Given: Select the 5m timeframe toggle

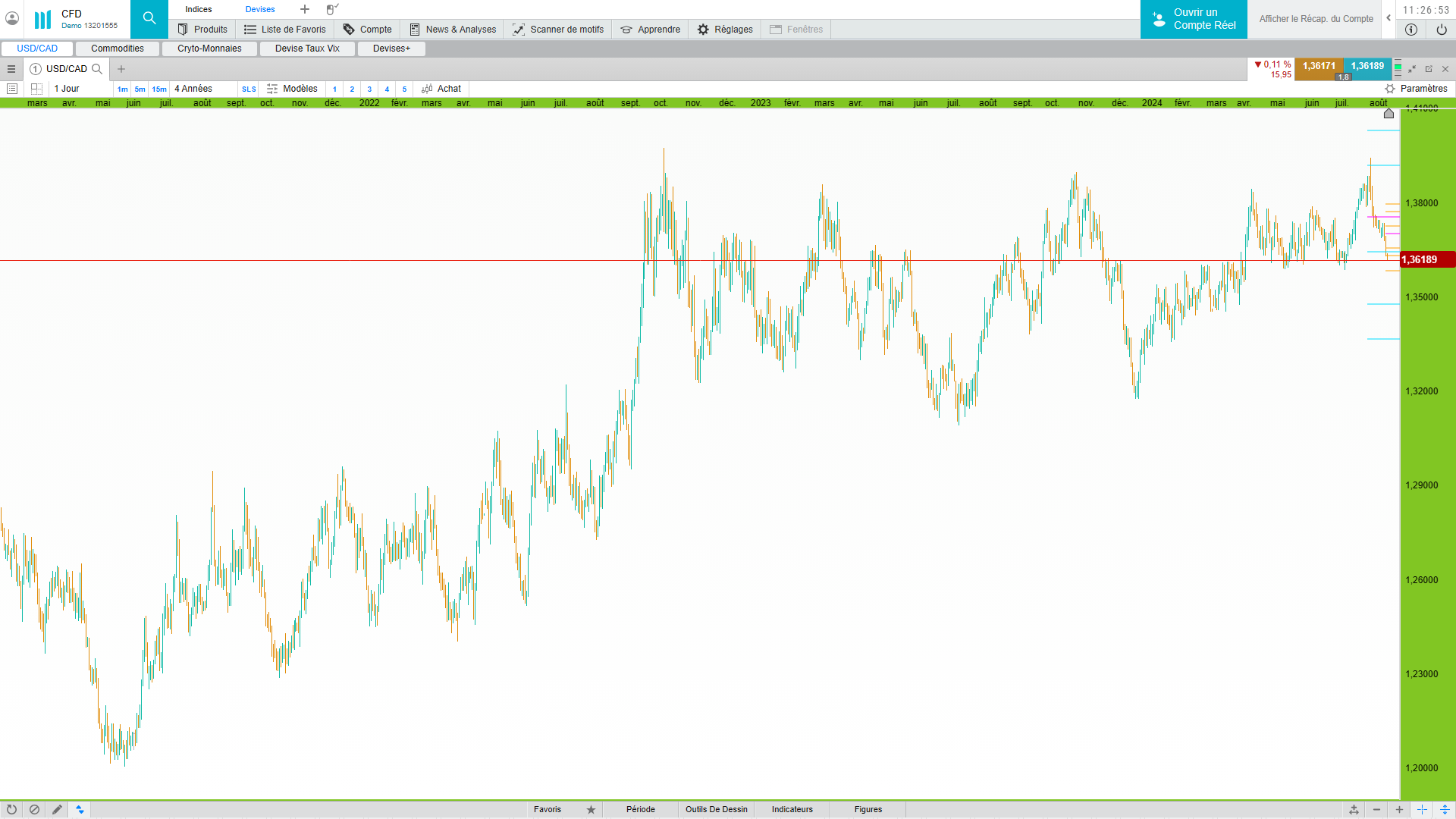Looking at the screenshot, I should 140,89.
